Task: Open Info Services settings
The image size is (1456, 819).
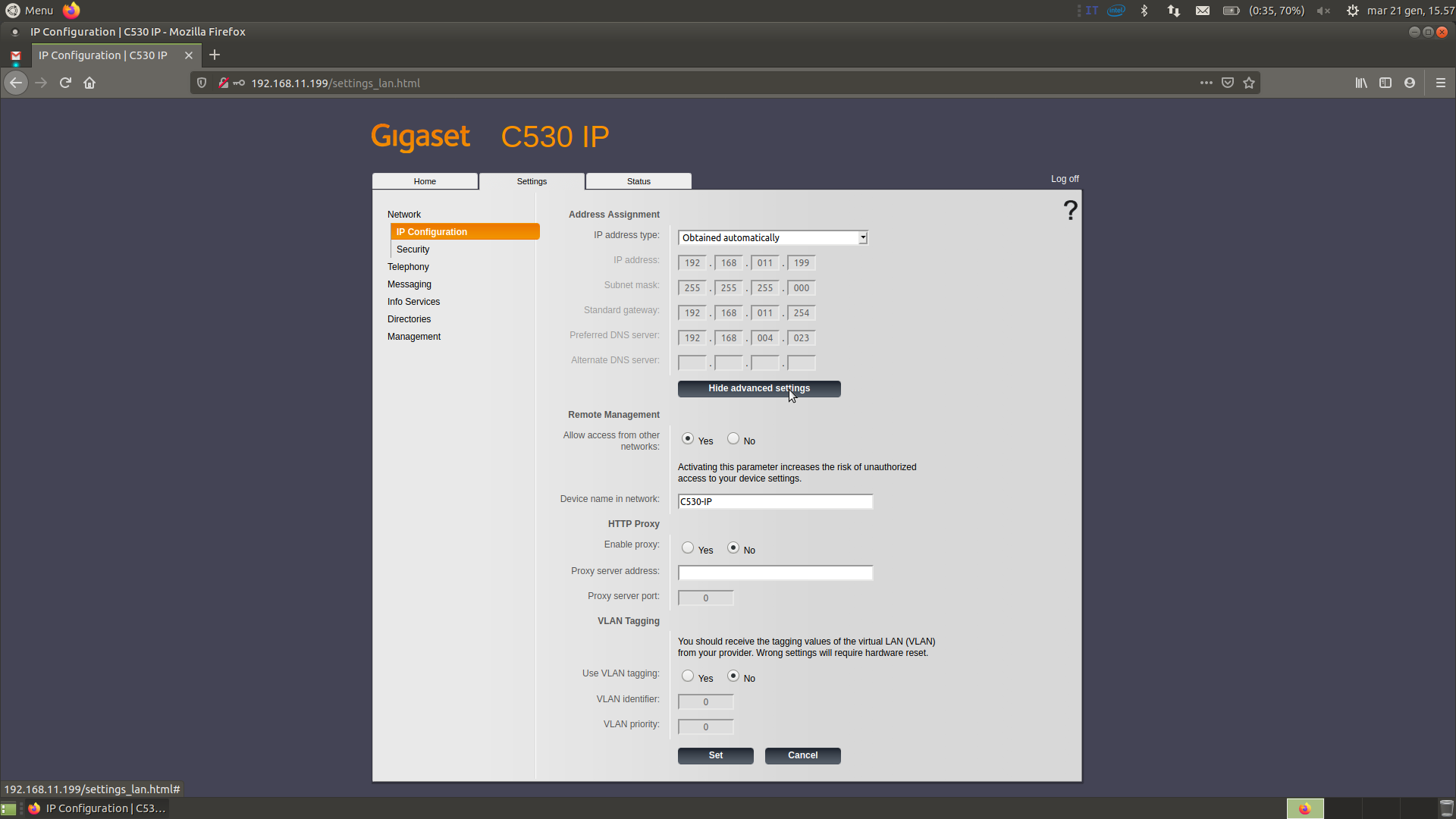Action: click(413, 302)
